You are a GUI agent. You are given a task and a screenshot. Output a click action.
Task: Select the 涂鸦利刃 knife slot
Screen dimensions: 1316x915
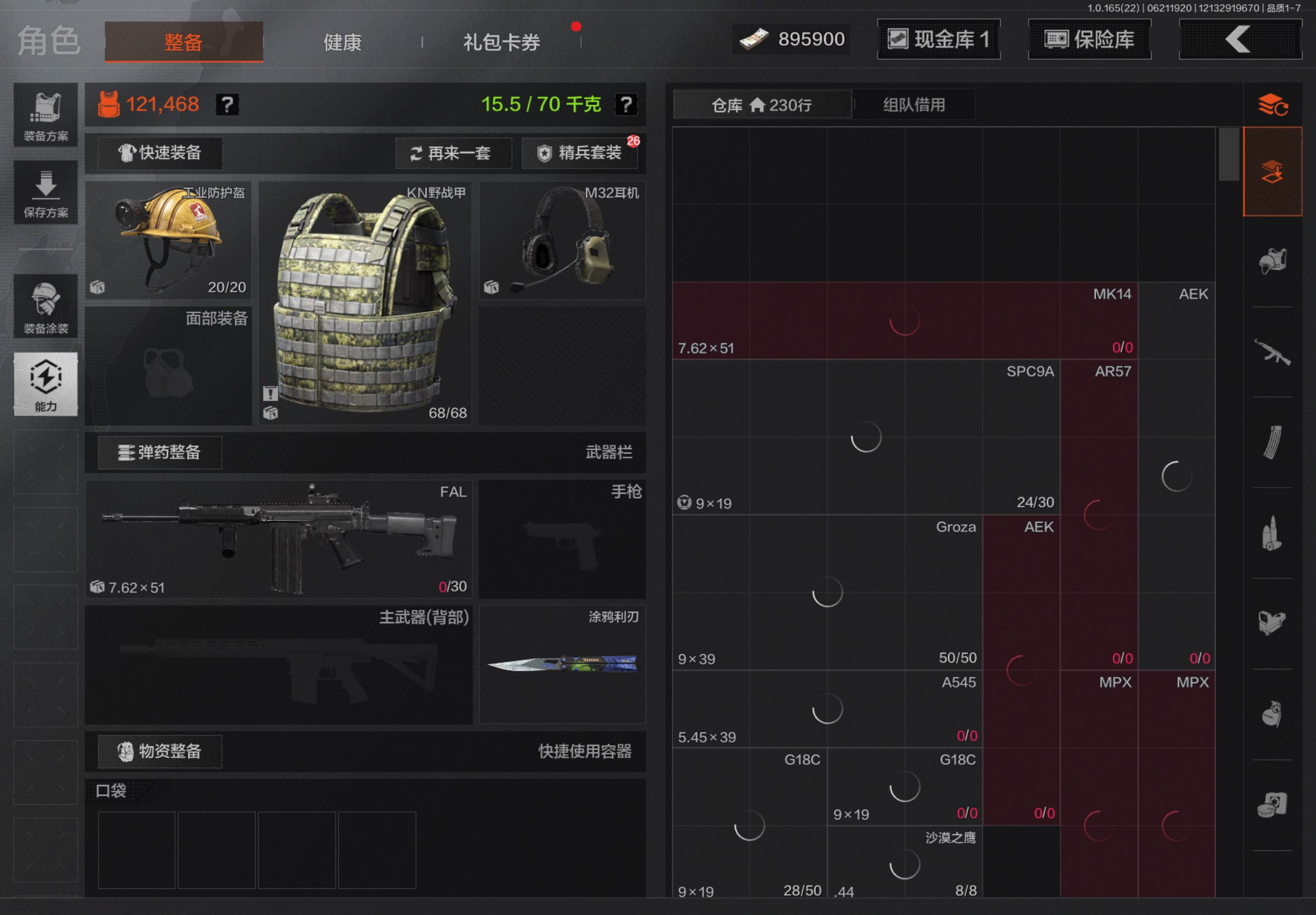pyautogui.click(x=562, y=665)
